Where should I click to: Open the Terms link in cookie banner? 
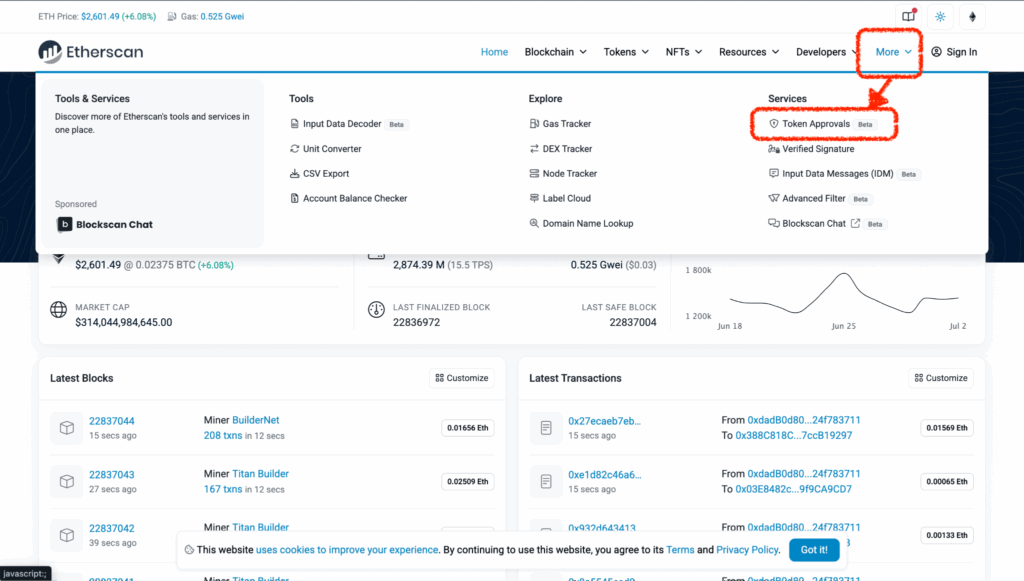pyautogui.click(x=680, y=550)
